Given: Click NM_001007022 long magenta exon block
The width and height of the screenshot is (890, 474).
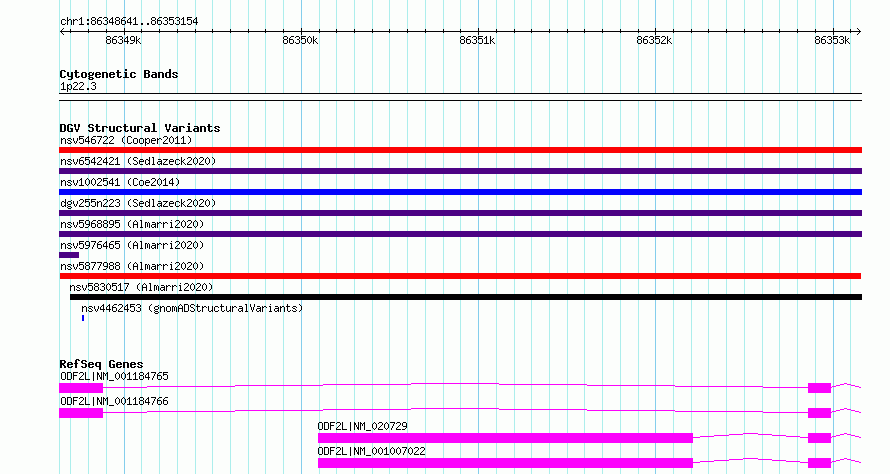Looking at the screenshot, I should tap(505, 463).
